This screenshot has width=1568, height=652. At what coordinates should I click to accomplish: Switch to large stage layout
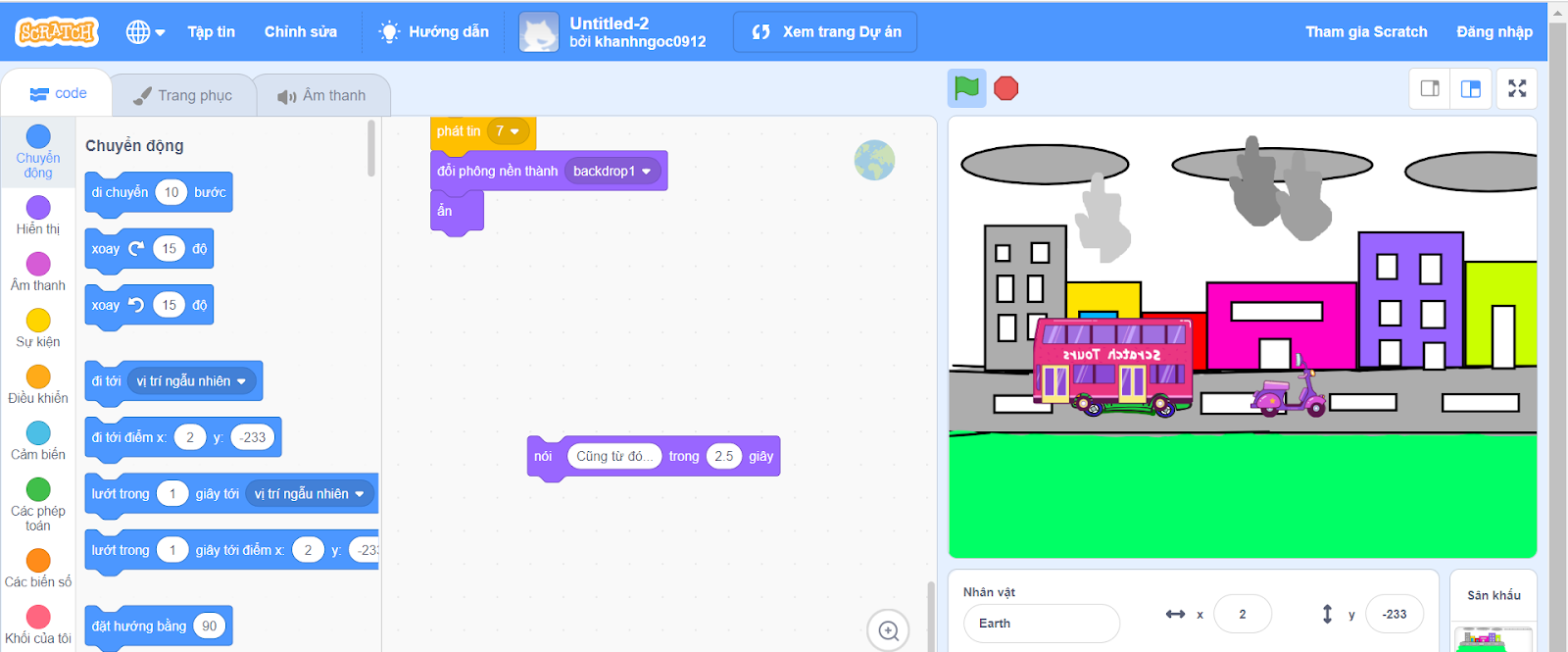[1471, 88]
